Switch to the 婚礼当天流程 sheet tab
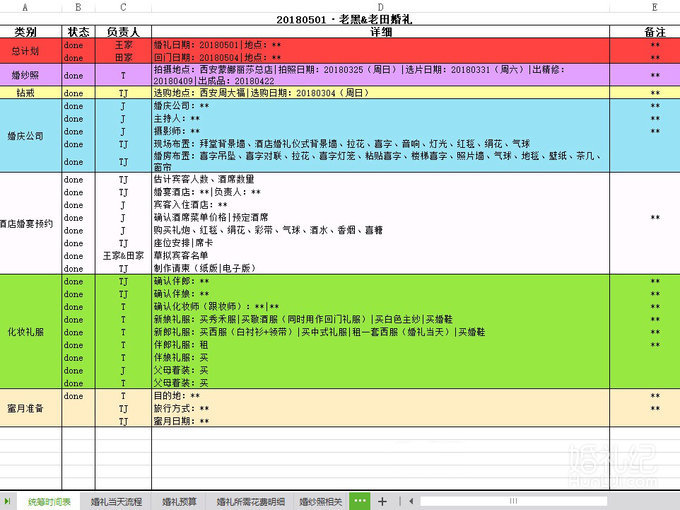The height and width of the screenshot is (510, 680). tap(116, 501)
